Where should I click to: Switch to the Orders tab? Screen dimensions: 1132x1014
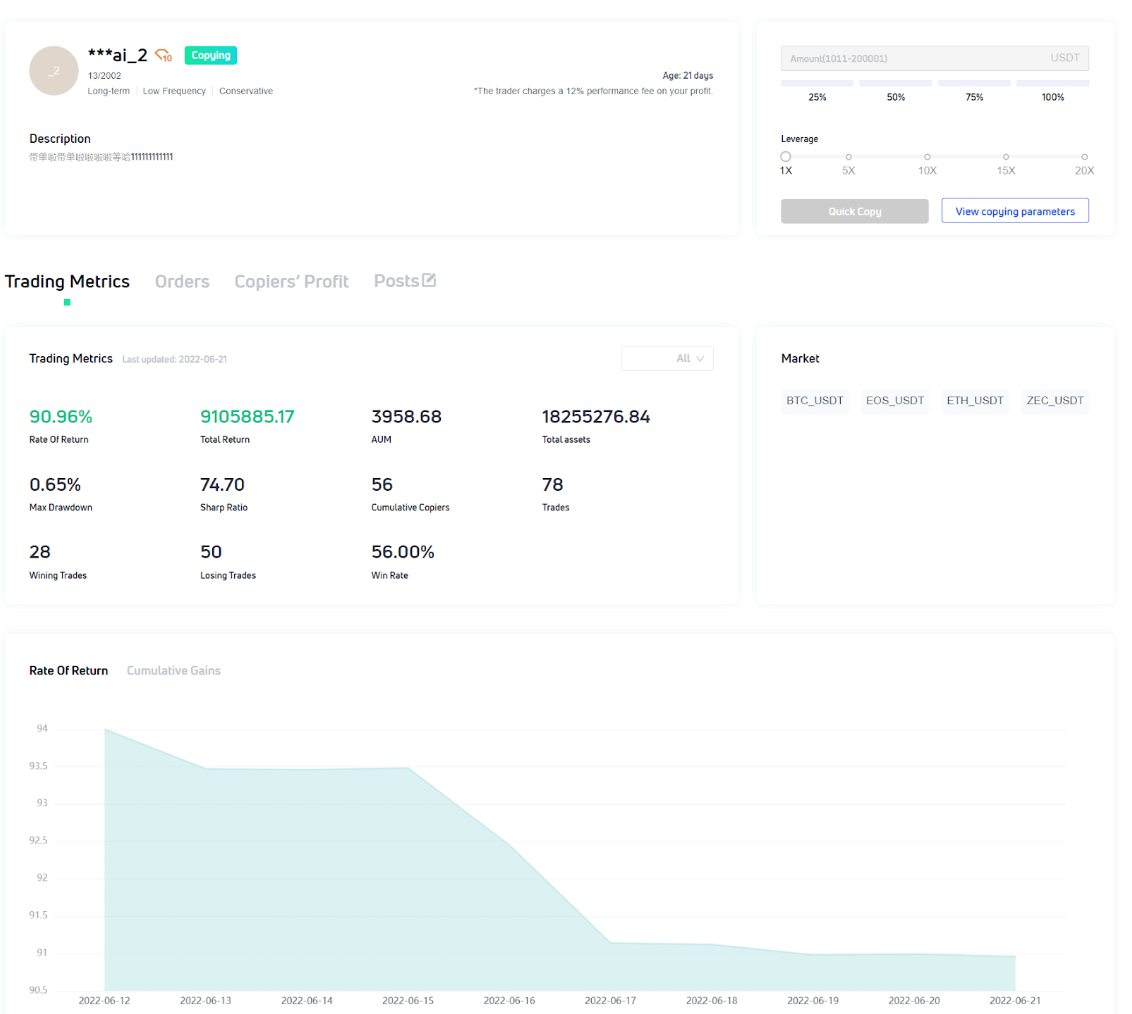coord(182,282)
